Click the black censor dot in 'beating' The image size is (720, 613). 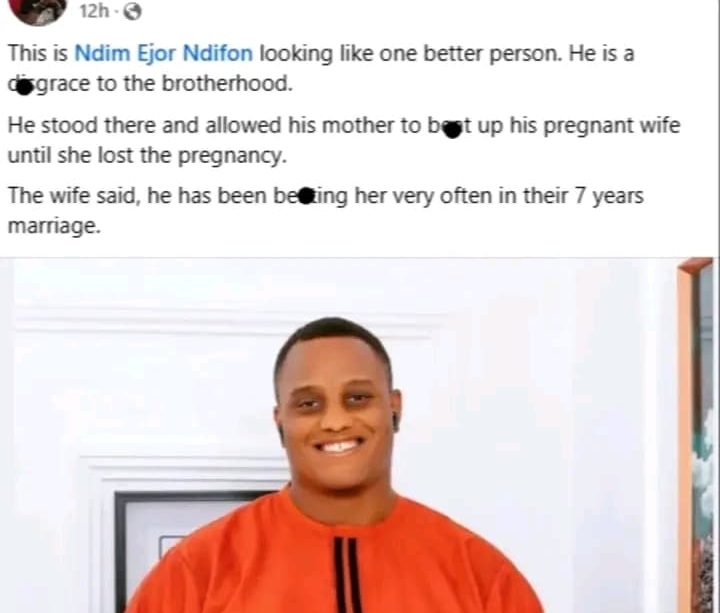point(306,196)
